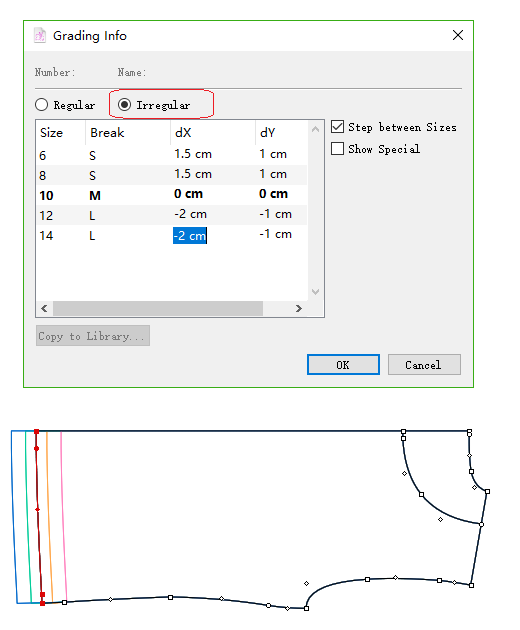Viewport: 520px width, 630px height.
Task: Click the top red grading point
Action: (37, 432)
